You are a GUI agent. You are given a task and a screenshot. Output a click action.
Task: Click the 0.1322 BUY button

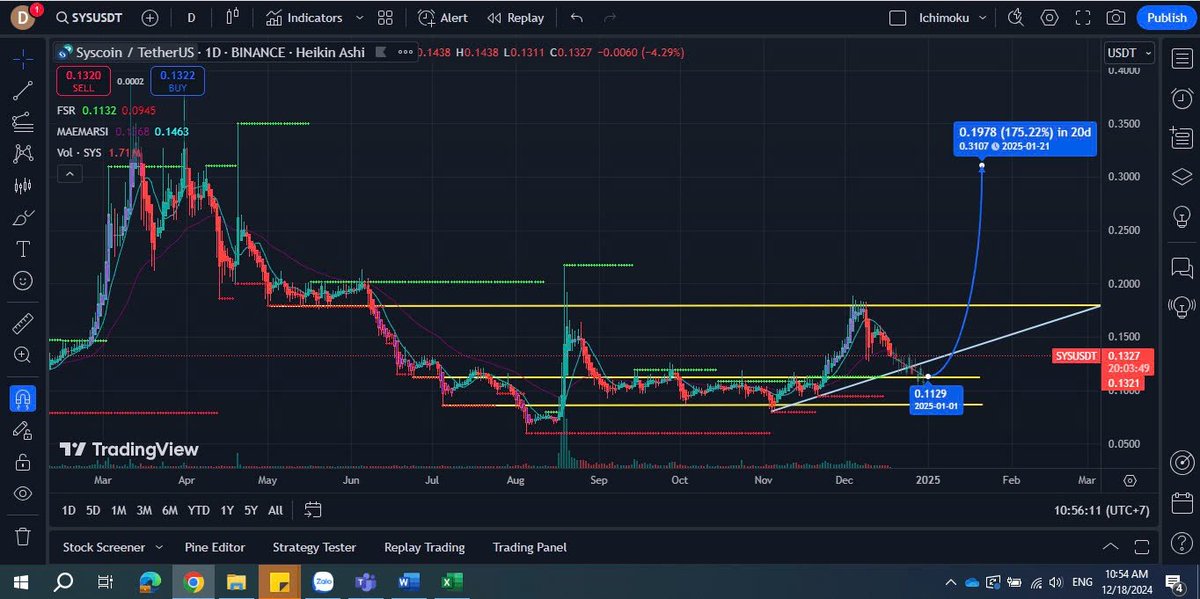178,80
